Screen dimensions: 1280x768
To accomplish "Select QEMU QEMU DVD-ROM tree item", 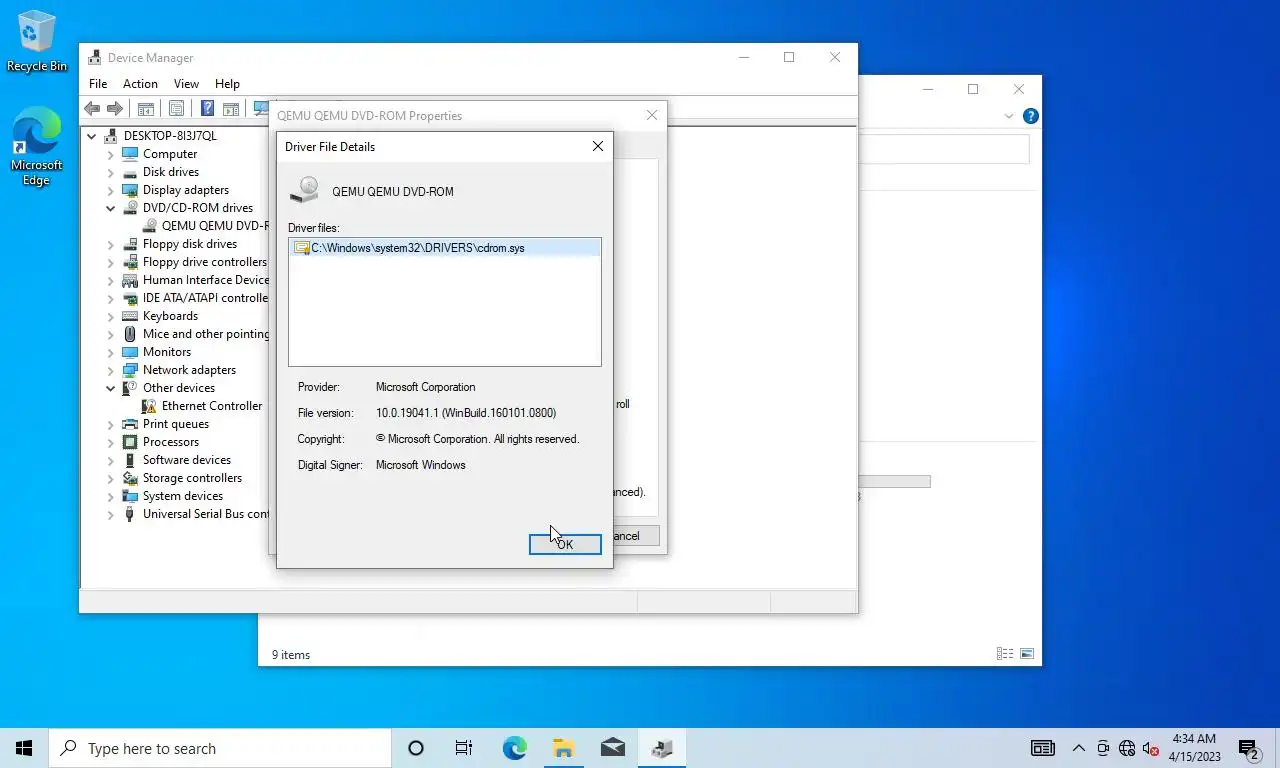I will (216, 226).
